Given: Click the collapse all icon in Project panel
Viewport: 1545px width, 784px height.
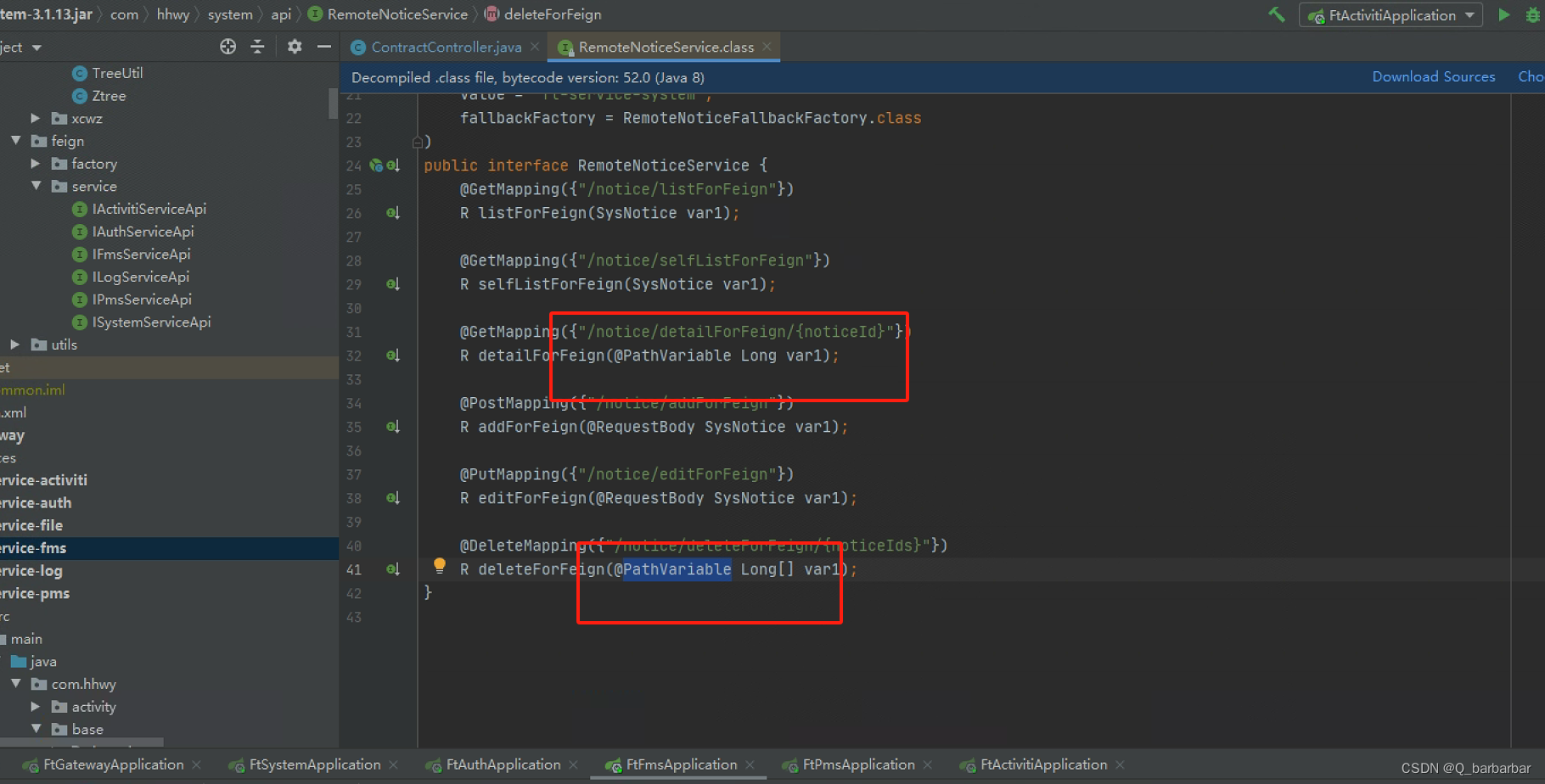Looking at the screenshot, I should tap(257, 47).
